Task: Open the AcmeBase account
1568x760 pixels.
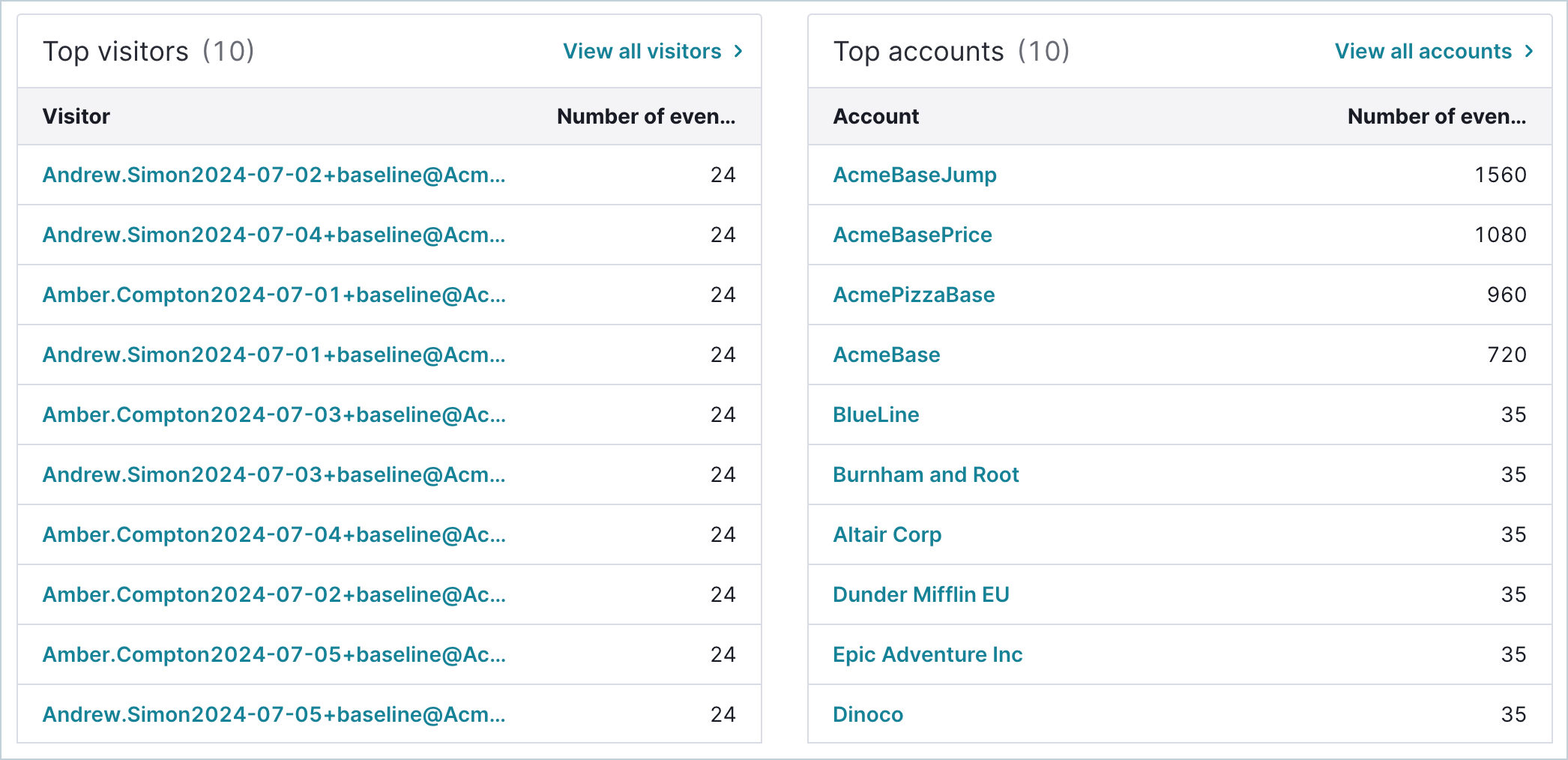Action: click(887, 355)
